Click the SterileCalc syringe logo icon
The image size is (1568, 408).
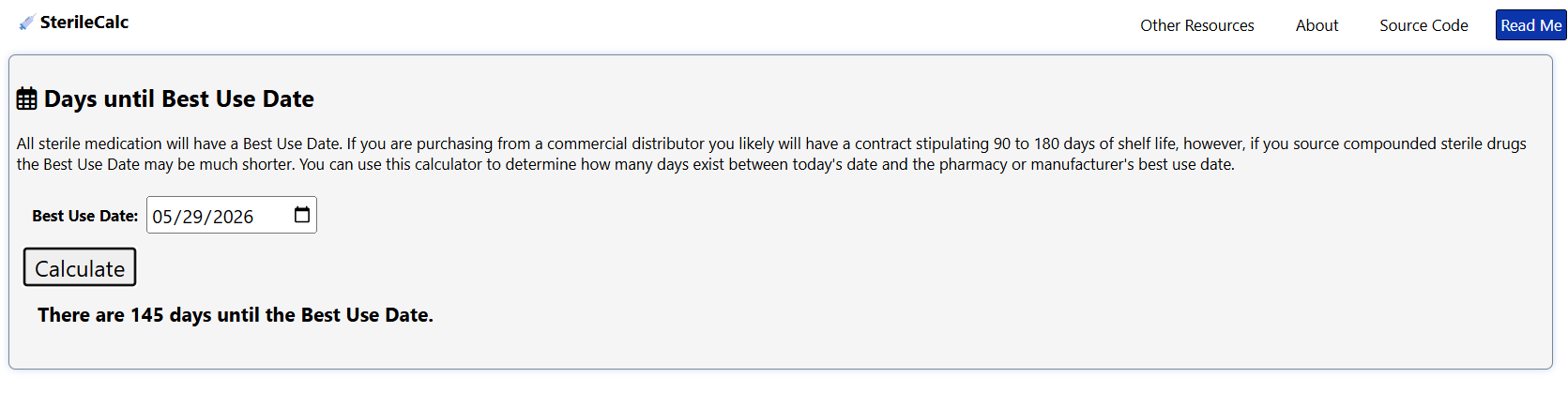tap(26, 23)
